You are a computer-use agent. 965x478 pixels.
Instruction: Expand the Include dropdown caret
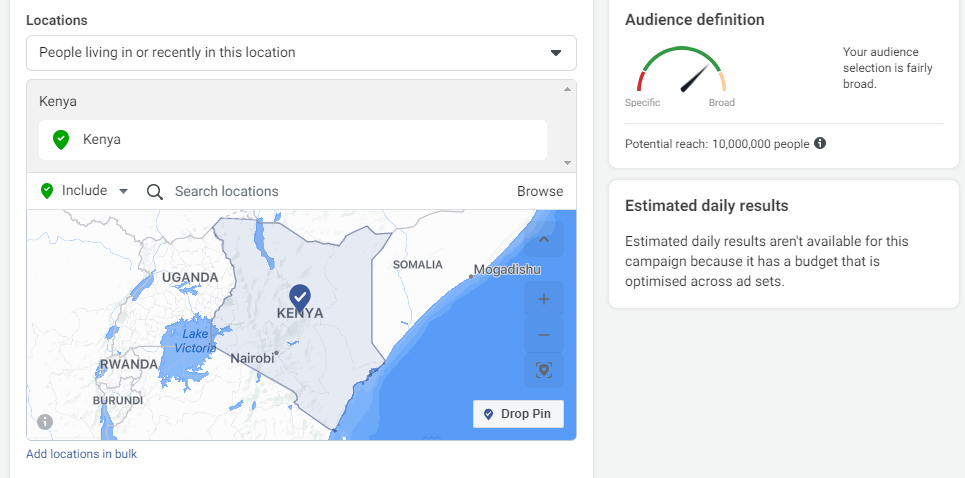[x=123, y=191]
